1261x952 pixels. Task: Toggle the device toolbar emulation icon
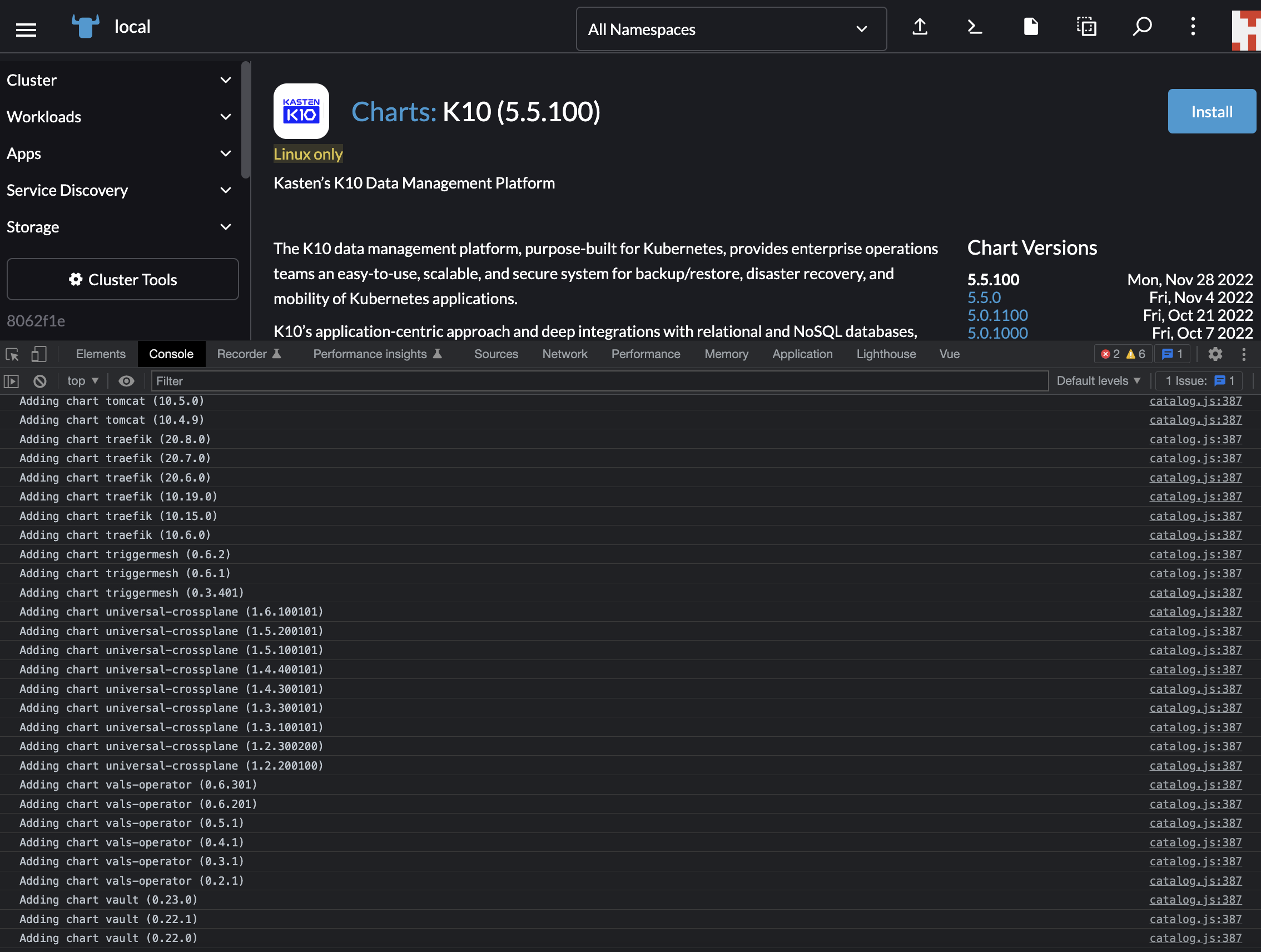(39, 355)
